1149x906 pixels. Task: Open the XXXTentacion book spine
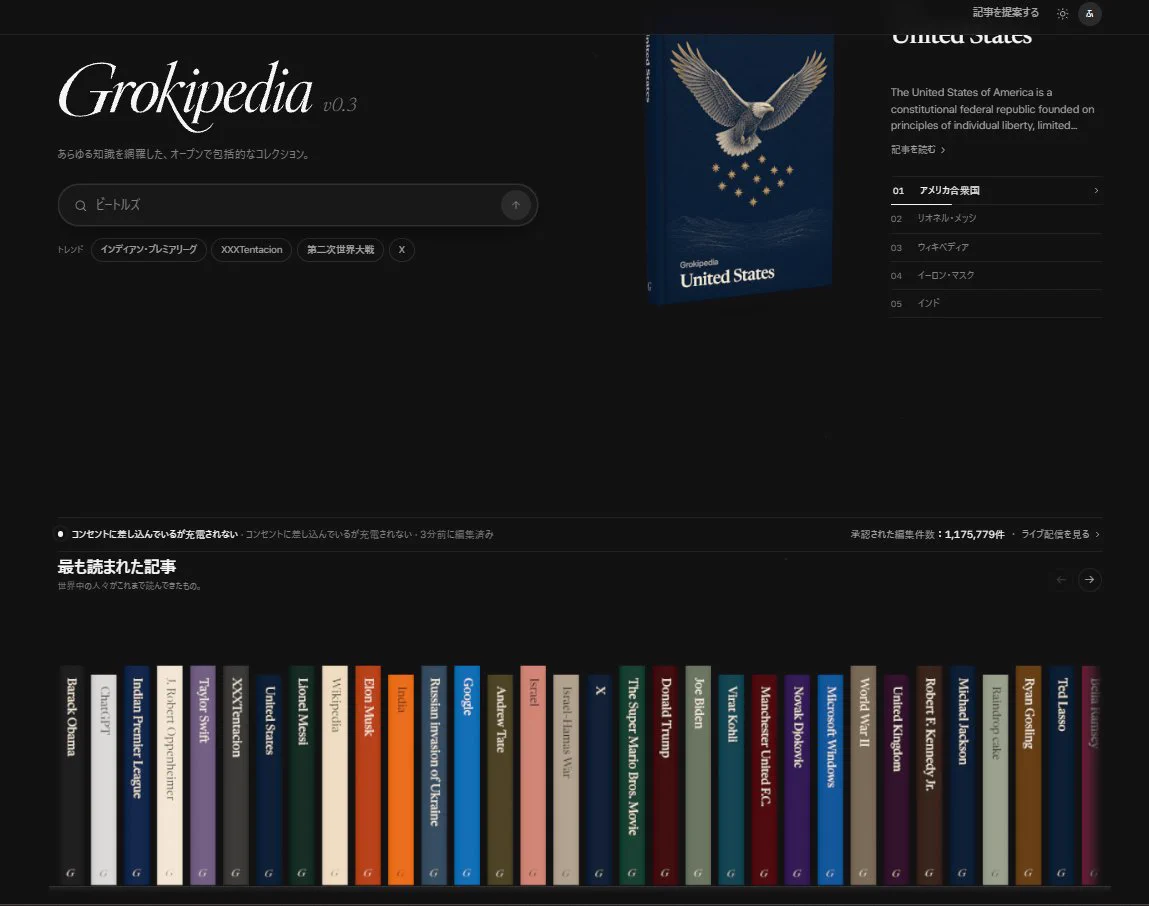[x=236, y=775]
